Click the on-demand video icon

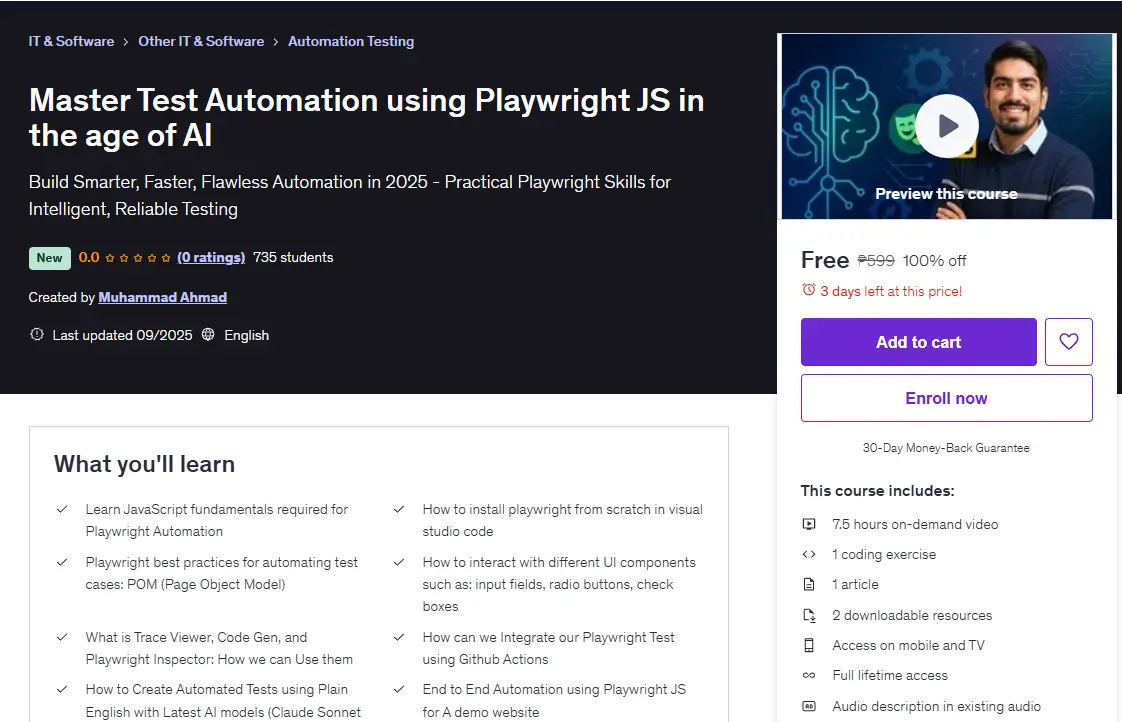[x=809, y=524]
